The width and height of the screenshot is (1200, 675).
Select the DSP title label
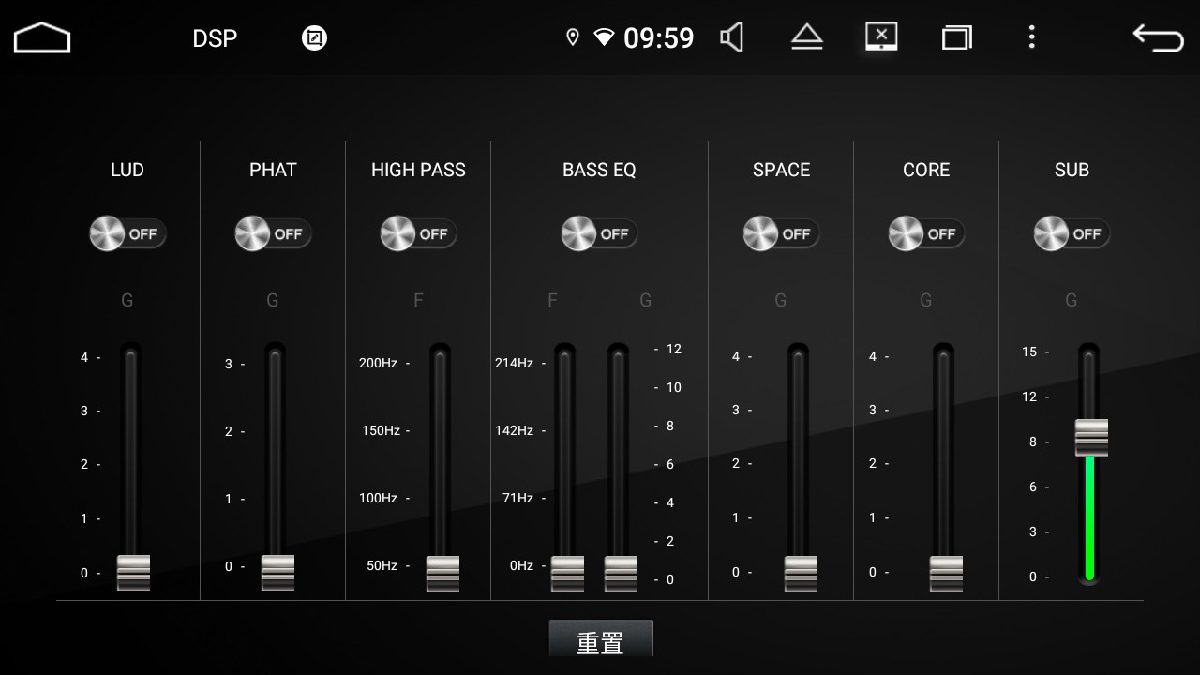[215, 39]
